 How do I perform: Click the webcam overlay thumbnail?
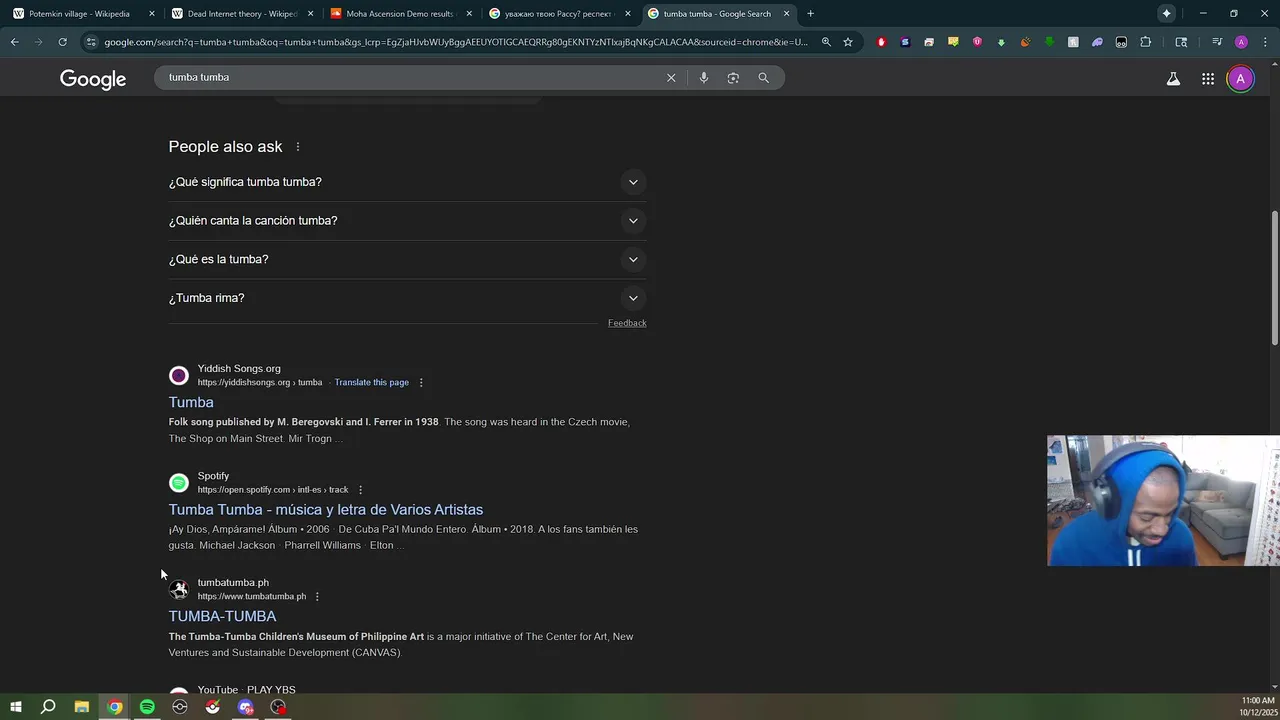point(1162,501)
